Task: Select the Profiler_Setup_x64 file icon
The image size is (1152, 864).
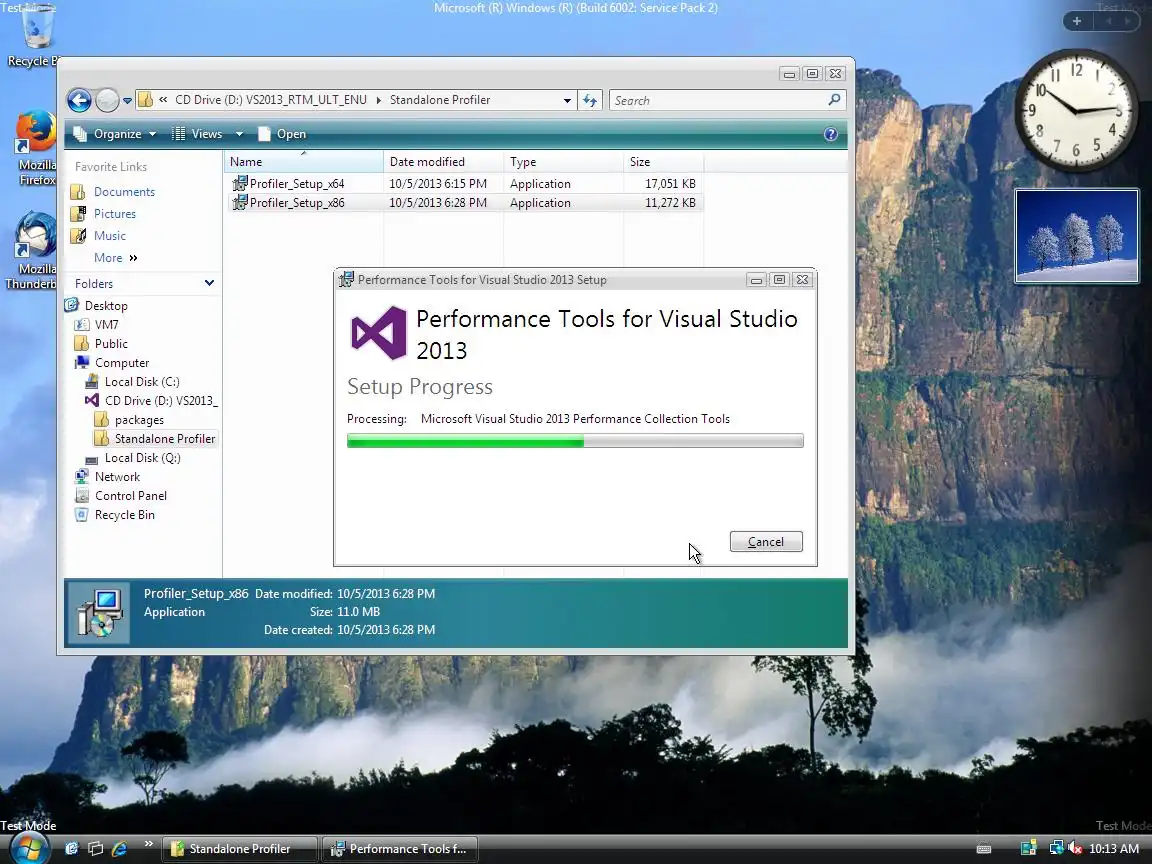Action: pyautogui.click(x=240, y=184)
